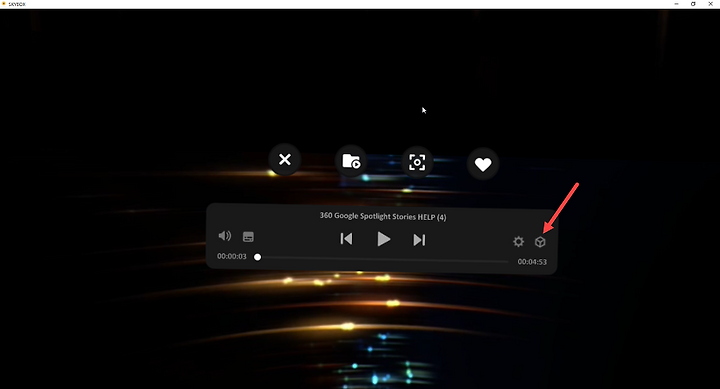
Task: Close the player with the X button
Action: [285, 159]
